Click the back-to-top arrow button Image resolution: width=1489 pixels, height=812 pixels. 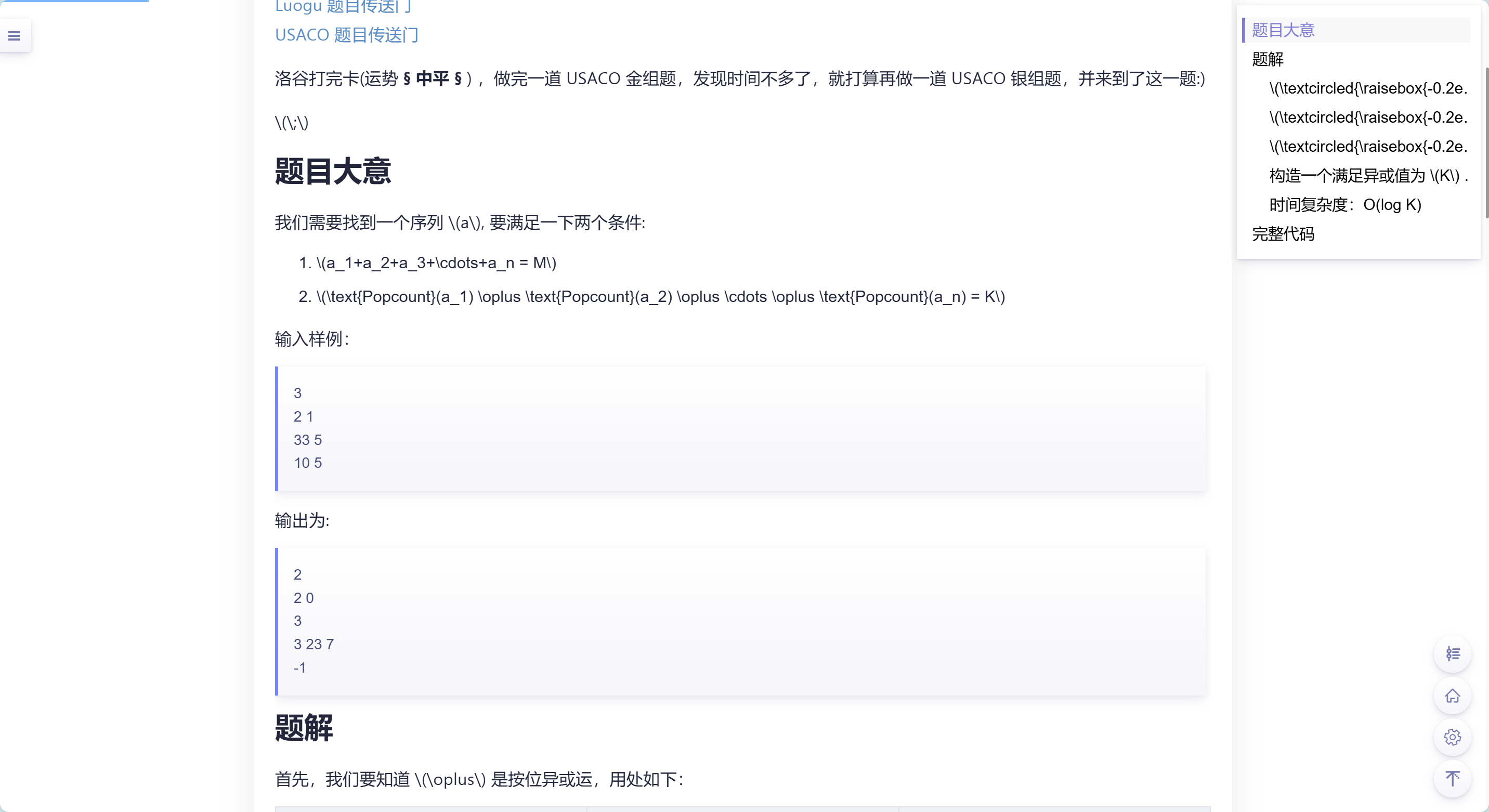click(1453, 779)
